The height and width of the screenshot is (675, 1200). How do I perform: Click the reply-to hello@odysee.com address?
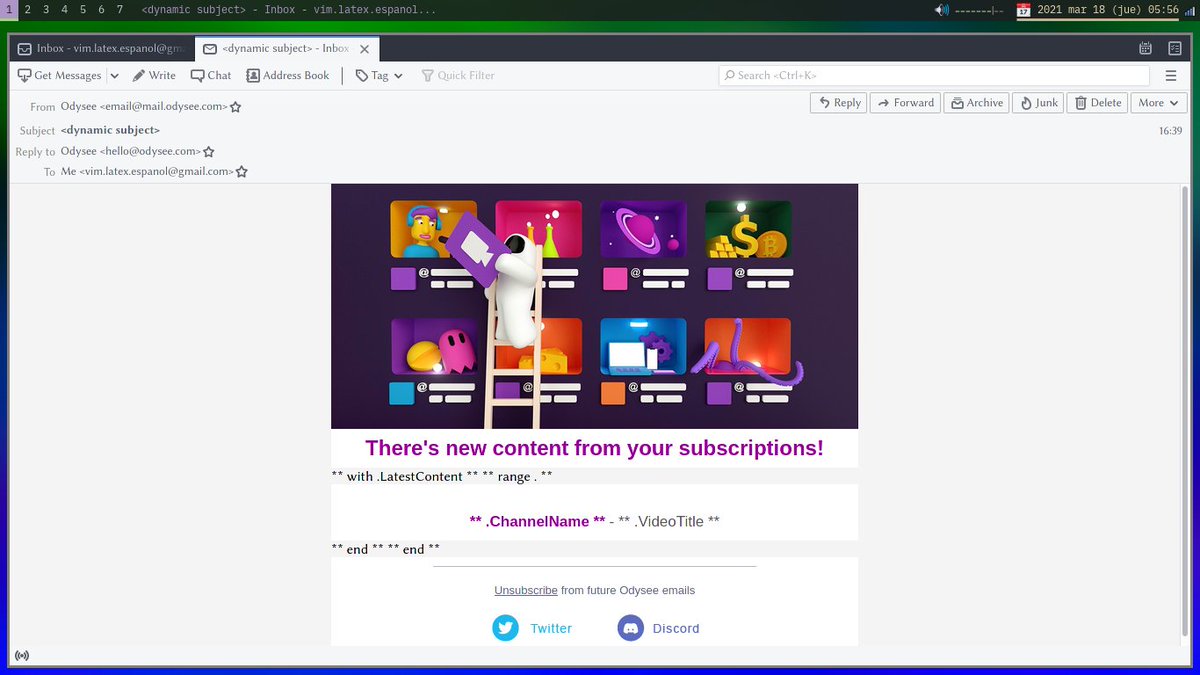131,151
